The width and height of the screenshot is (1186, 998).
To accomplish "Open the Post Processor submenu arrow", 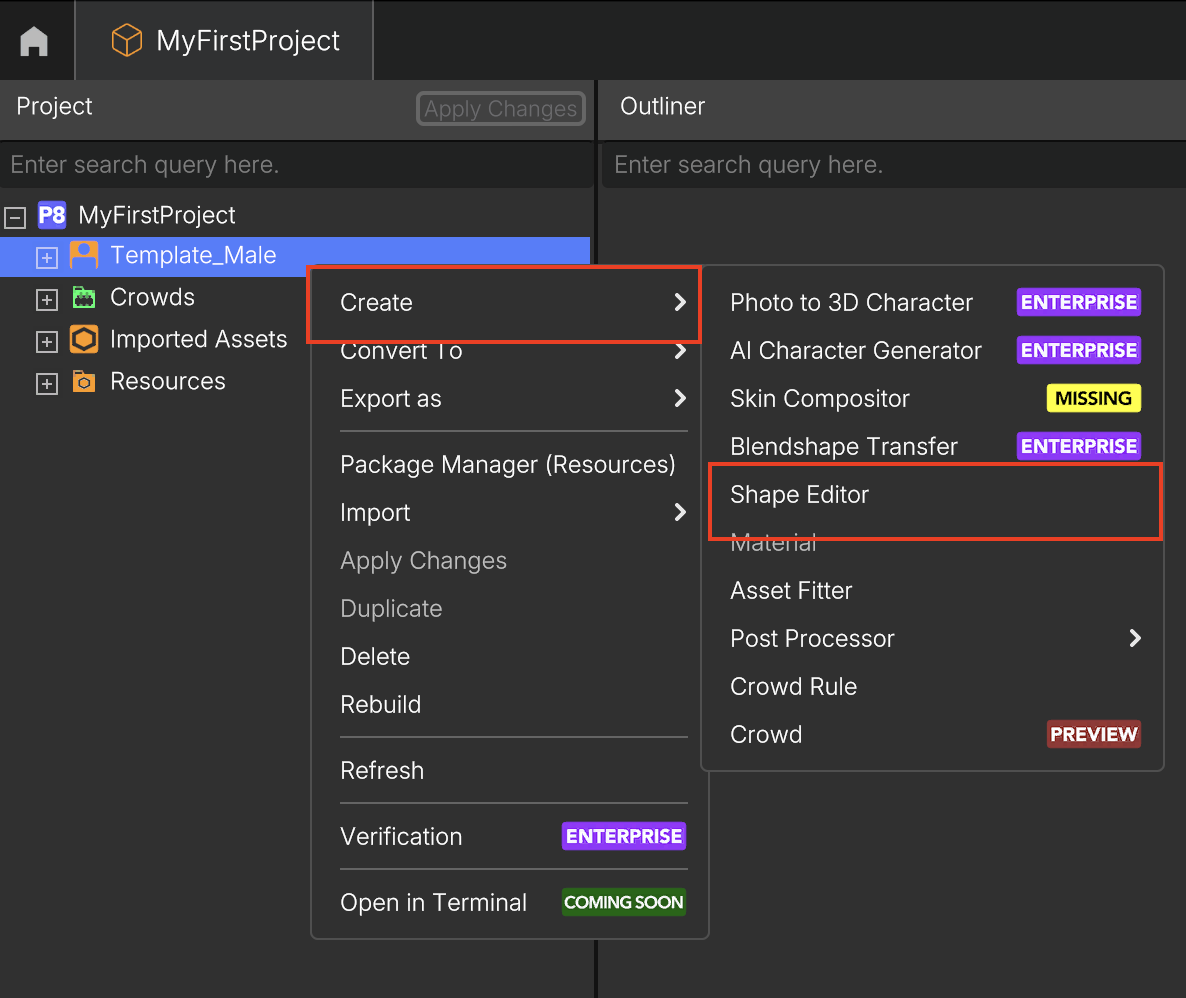I will tap(1135, 638).
